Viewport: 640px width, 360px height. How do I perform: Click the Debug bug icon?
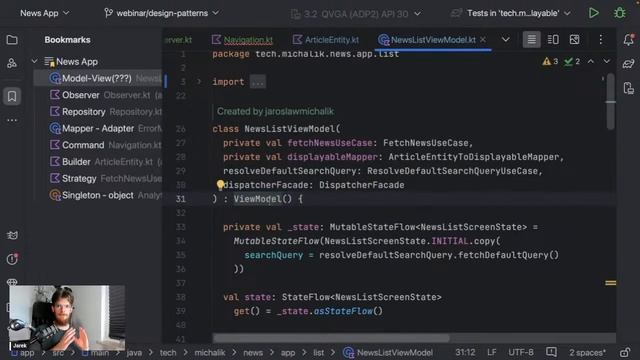[620, 13]
